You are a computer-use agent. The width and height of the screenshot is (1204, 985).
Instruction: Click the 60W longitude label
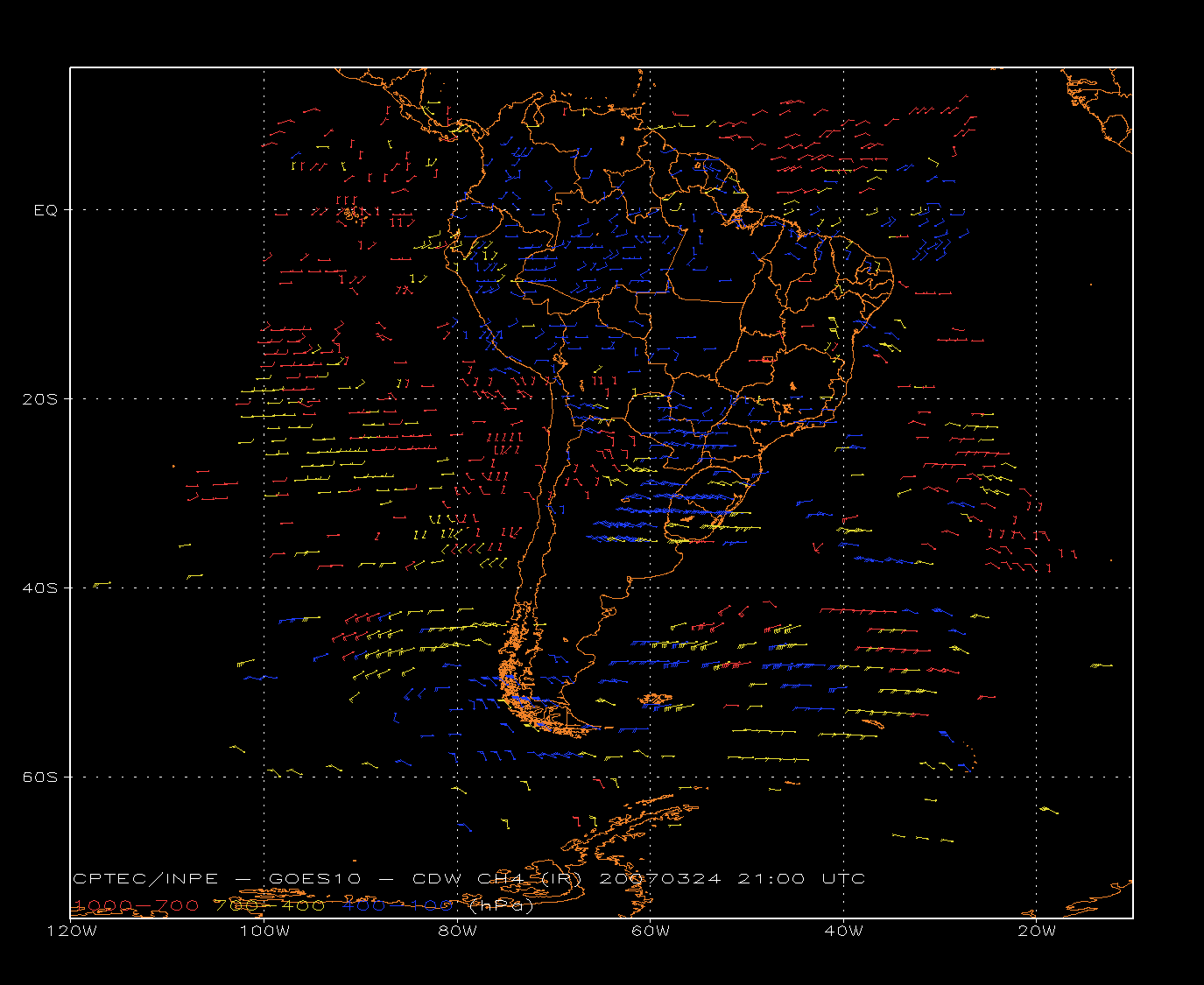tap(651, 931)
